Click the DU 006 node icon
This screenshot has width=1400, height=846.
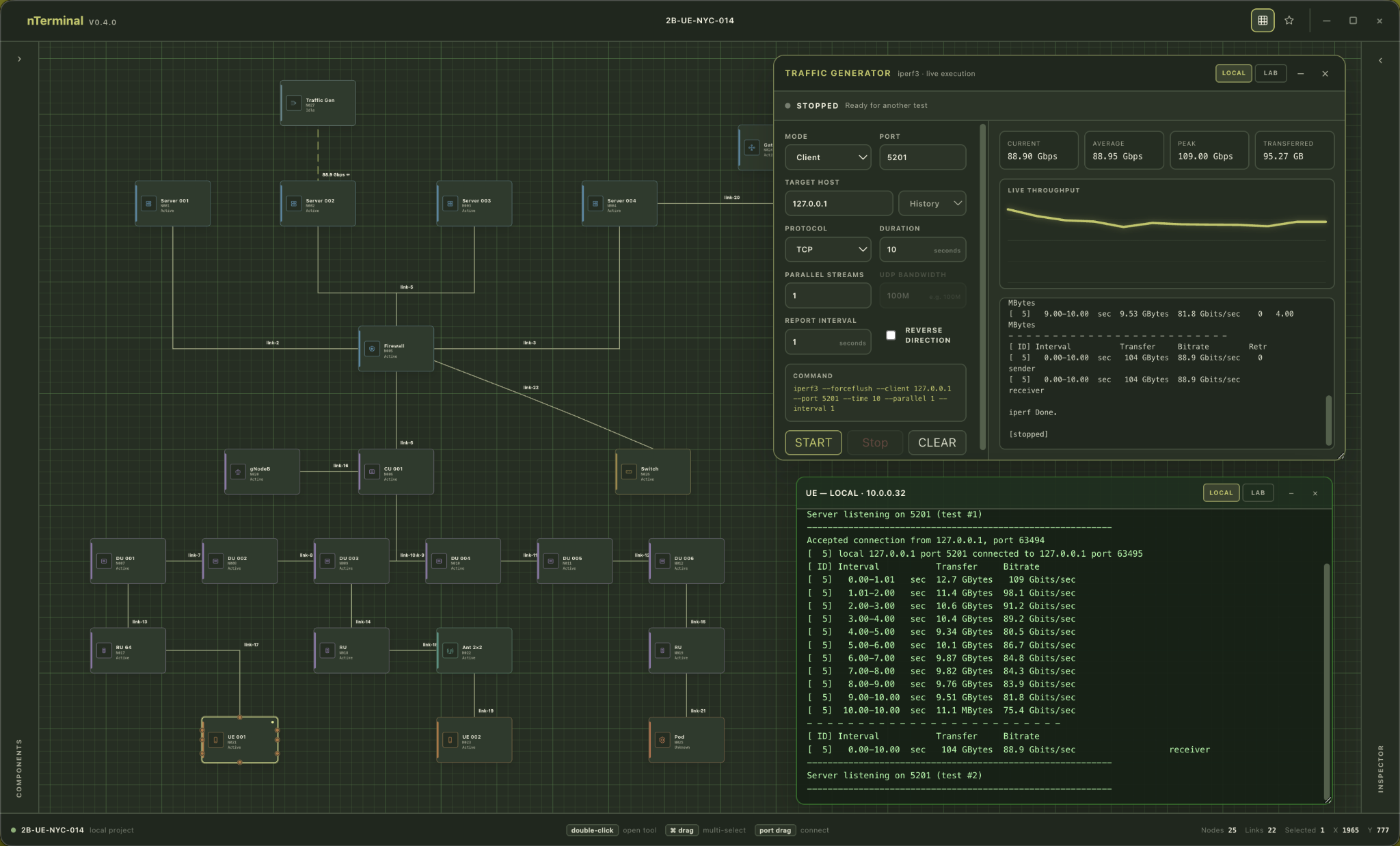coord(662,561)
